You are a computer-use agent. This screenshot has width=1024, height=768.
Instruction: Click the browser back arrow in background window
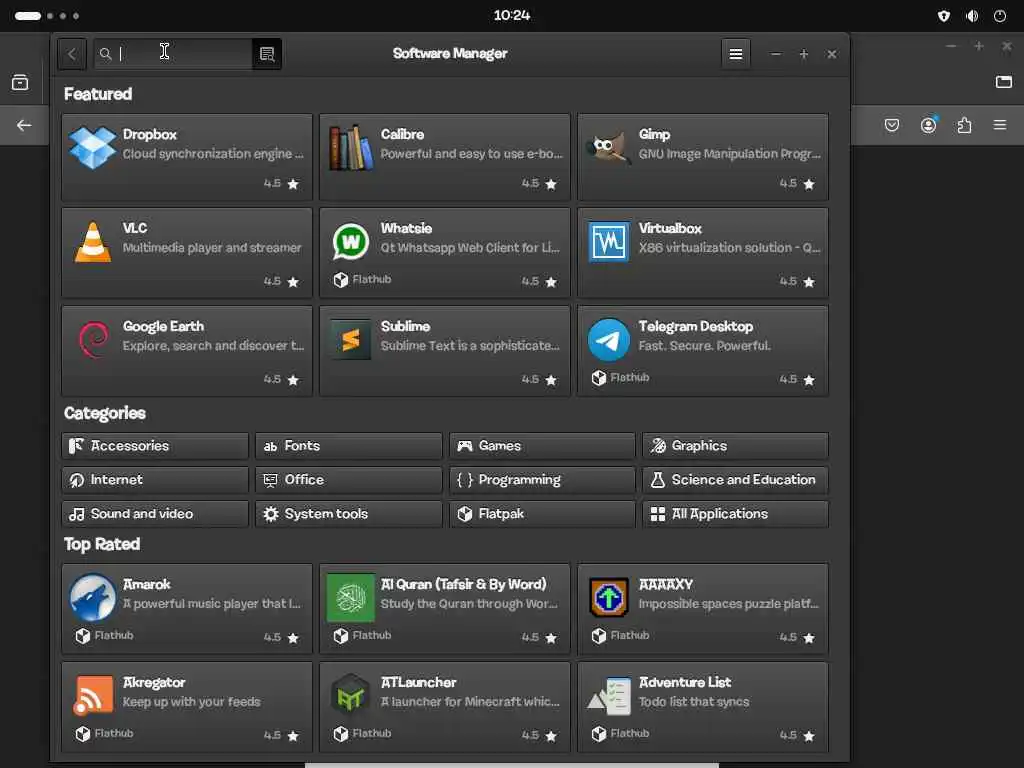(24, 125)
